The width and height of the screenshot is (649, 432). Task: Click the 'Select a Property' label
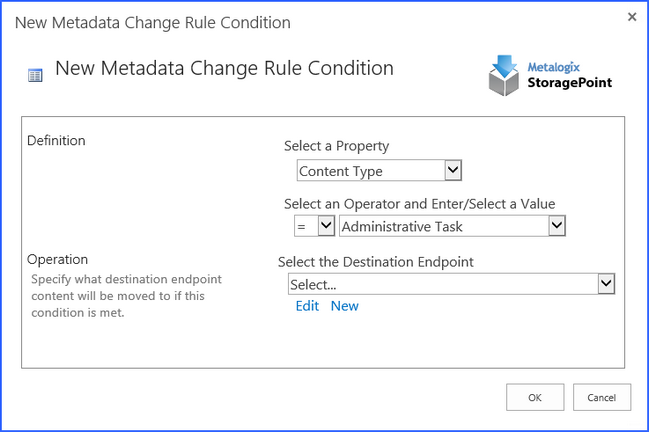pyautogui.click(x=336, y=146)
